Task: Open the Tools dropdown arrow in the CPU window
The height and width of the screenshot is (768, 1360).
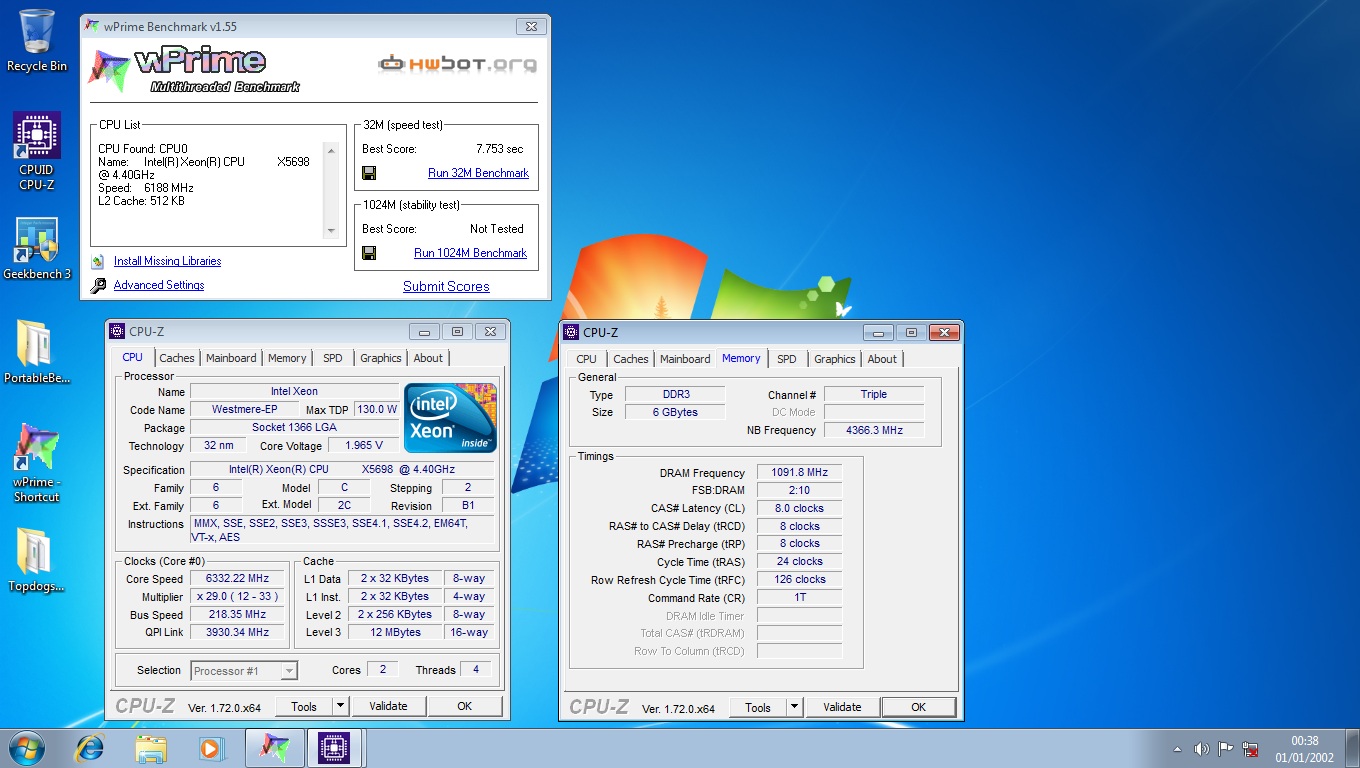Action: tap(340, 706)
